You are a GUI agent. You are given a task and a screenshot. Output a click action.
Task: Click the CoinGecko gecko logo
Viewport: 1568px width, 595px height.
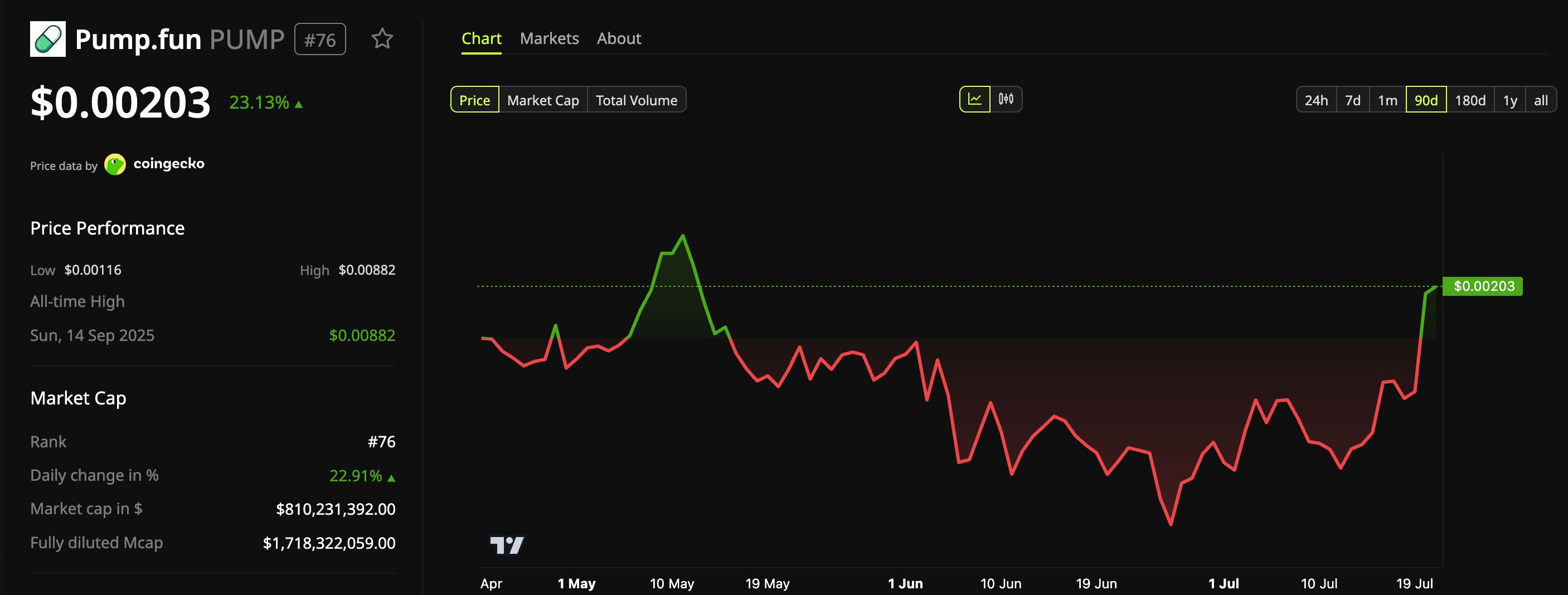click(x=115, y=164)
